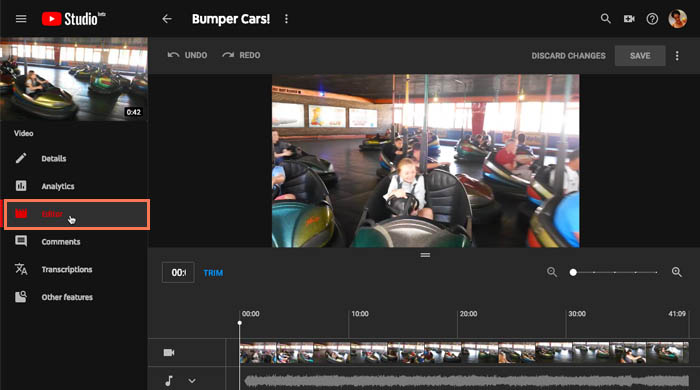700x390 pixels.
Task: Click the Other features icon
Action: (x=21, y=297)
